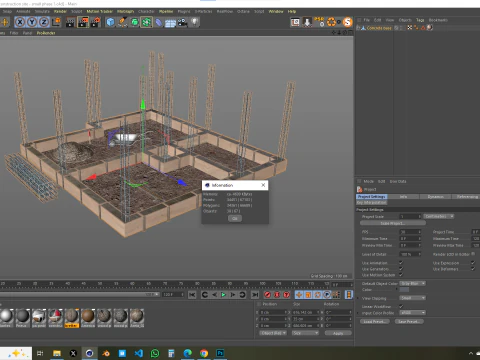Click OK in the Information dialog
Image resolution: width=480 pixels, height=360 pixels.
coord(235,218)
